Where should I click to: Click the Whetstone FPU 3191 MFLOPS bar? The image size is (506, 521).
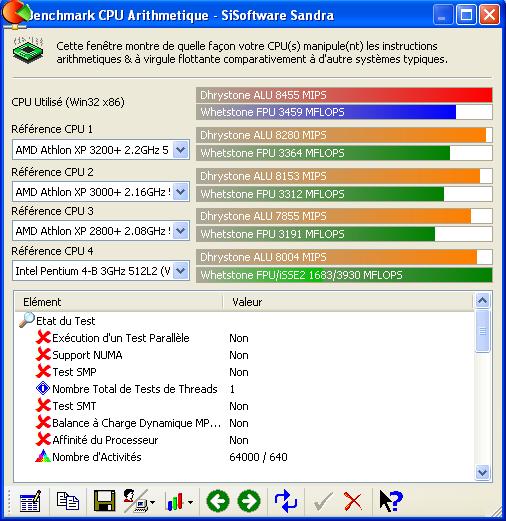344,234
